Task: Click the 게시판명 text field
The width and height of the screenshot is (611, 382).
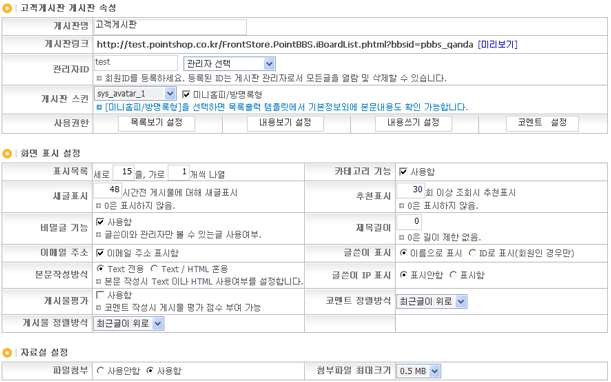Action: tap(170, 27)
